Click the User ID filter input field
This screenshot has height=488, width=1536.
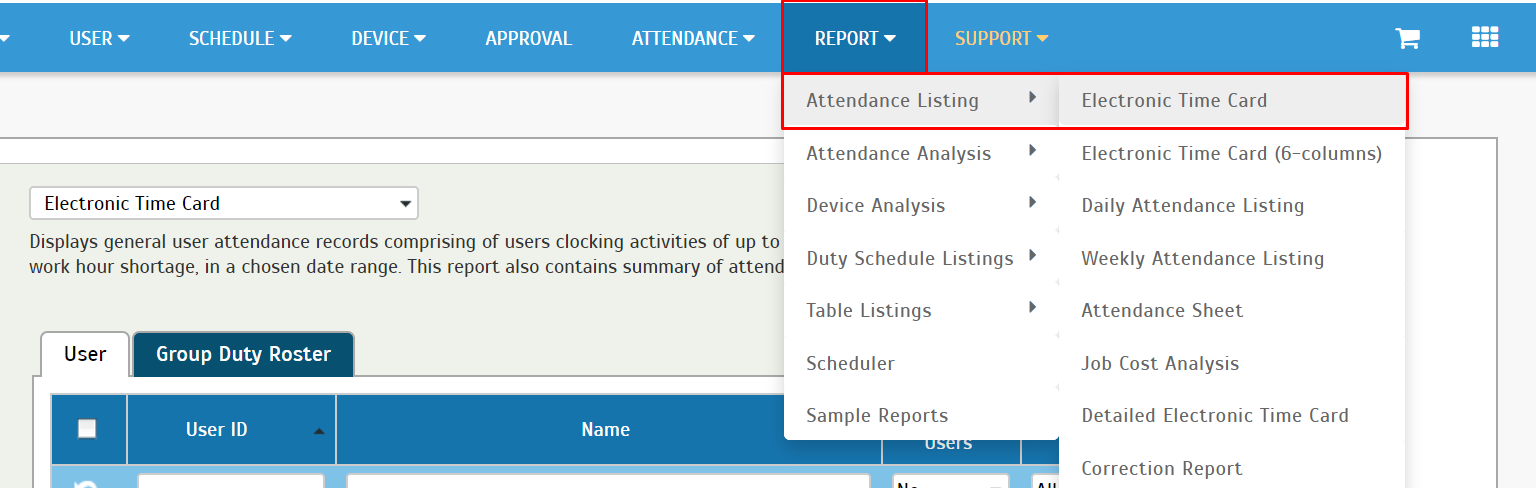pyautogui.click(x=231, y=482)
